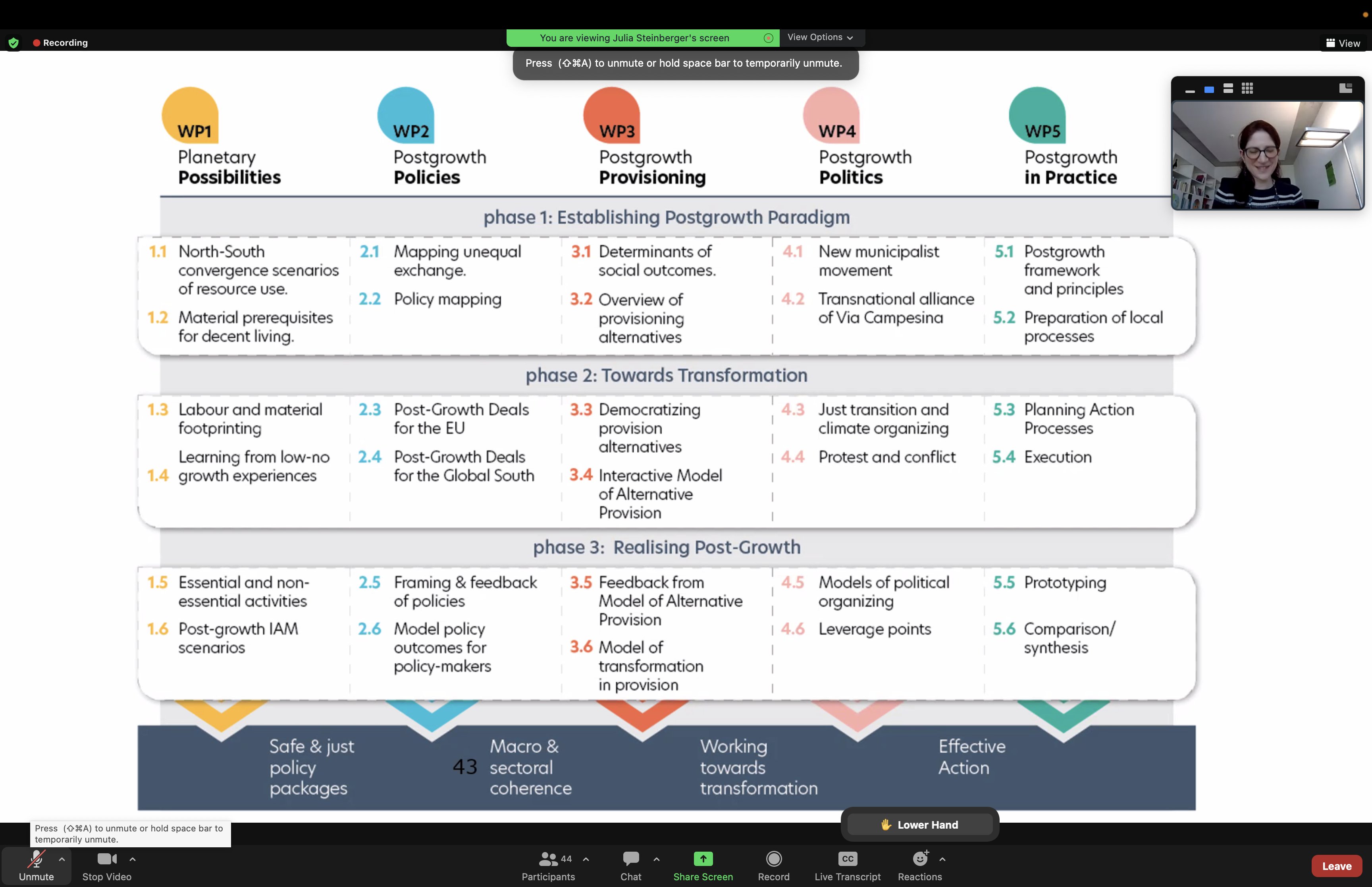Click 'Safe & just policy packages' footer text
The height and width of the screenshot is (887, 1372).
[x=312, y=767]
